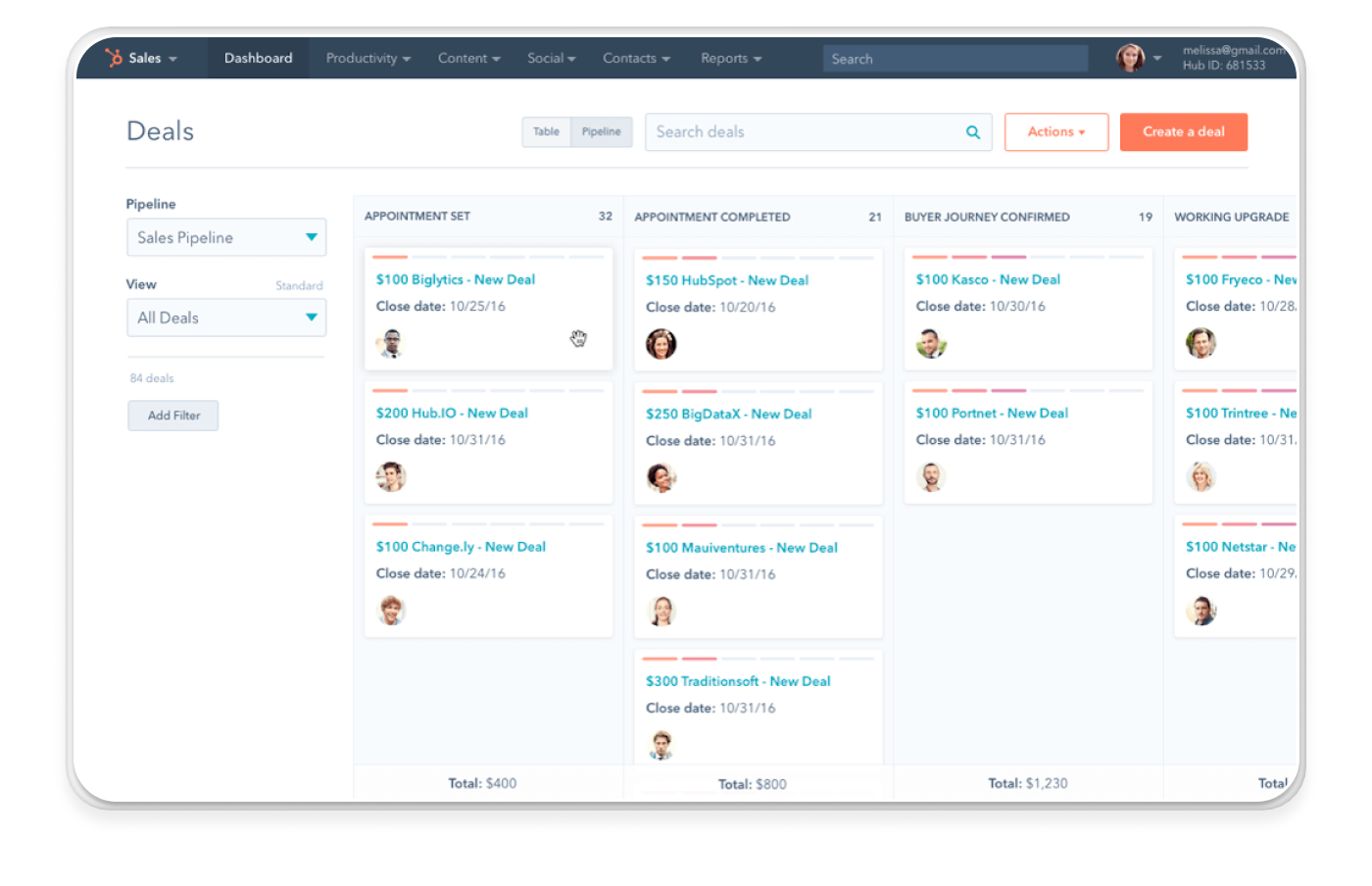Switch to Pipeline view
The height and width of the screenshot is (886, 1372).
602,131
